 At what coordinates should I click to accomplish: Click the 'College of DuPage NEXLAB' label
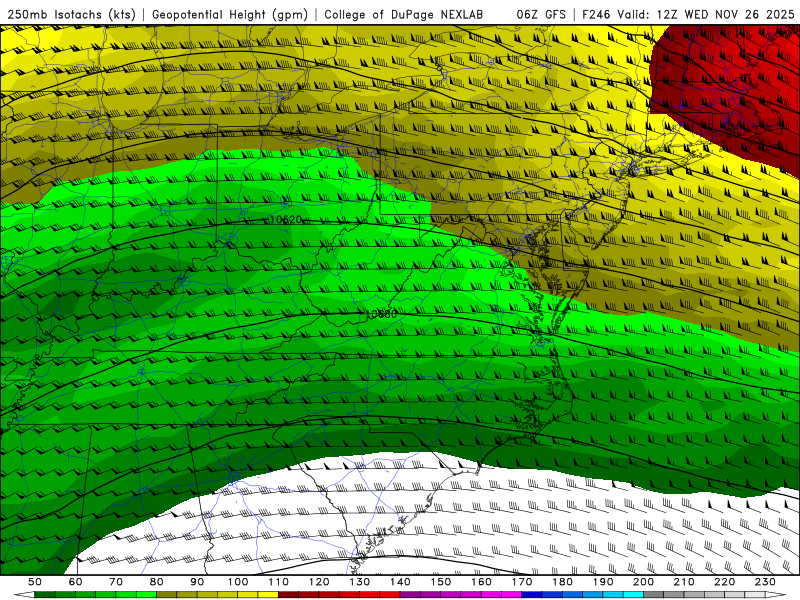point(403,14)
